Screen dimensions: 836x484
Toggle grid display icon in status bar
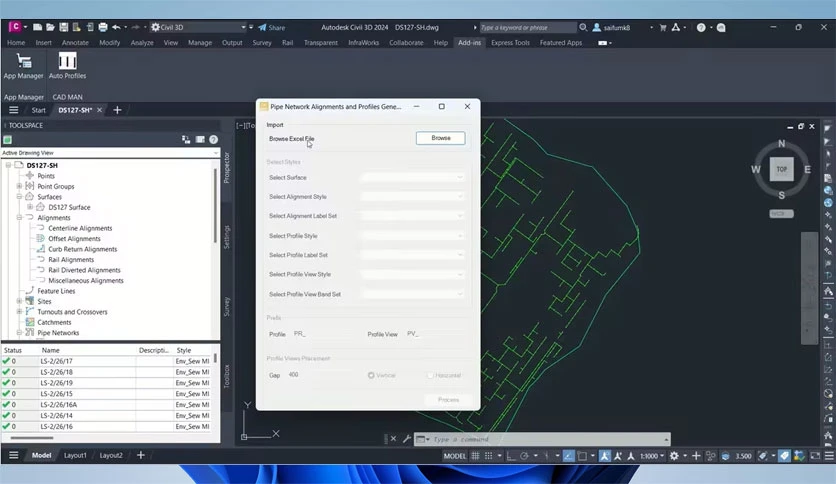pyautogui.click(x=475, y=456)
